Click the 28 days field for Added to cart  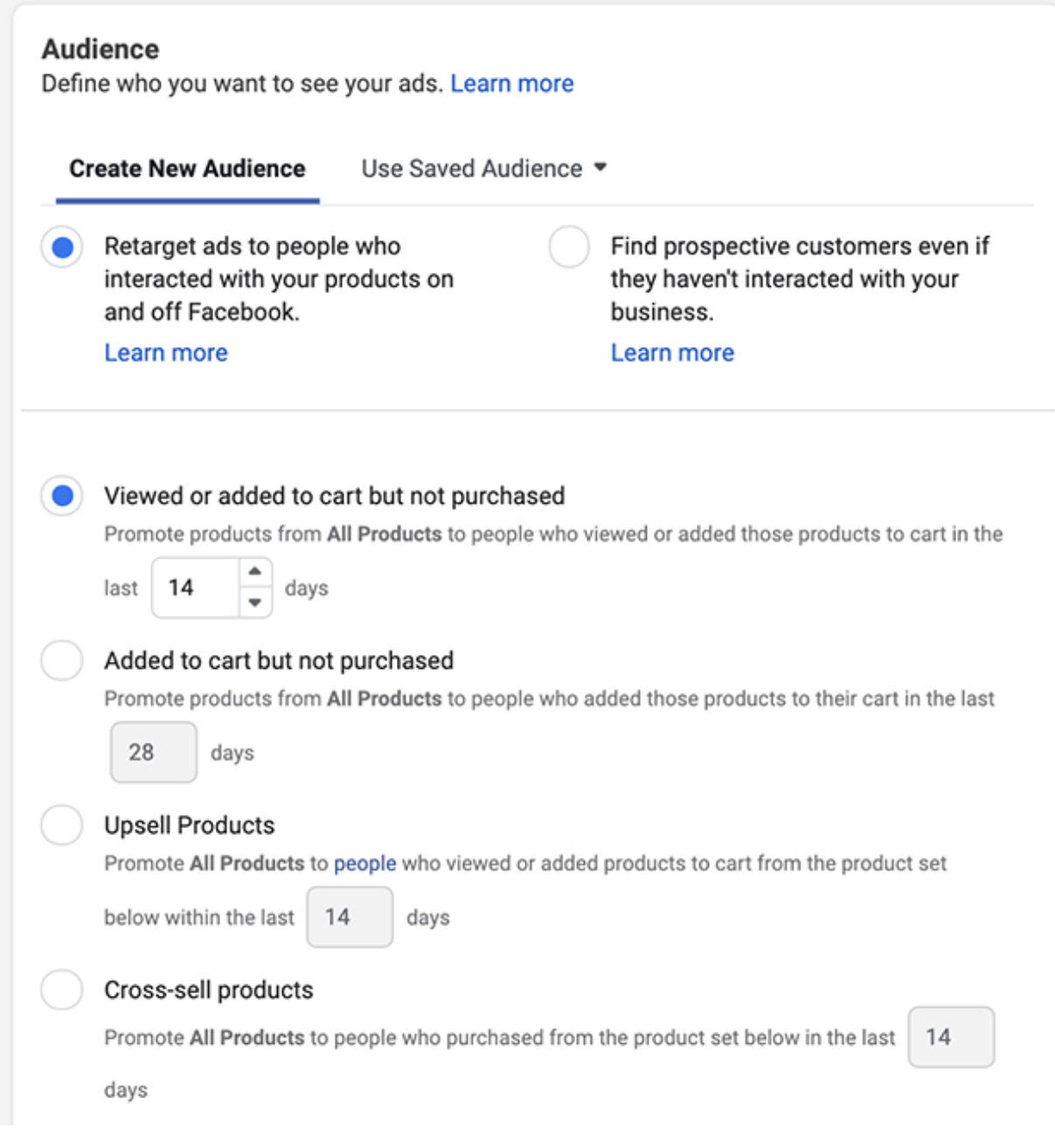[x=153, y=752]
